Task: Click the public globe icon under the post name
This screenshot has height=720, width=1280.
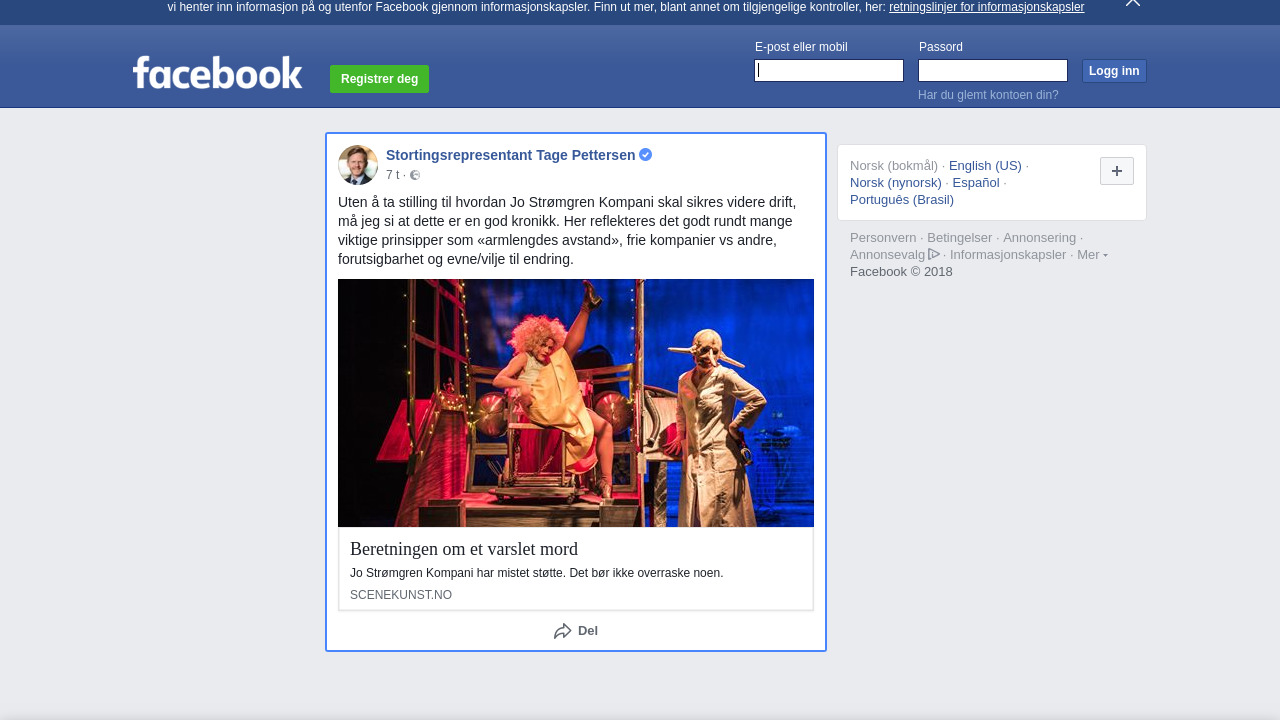Action: click(415, 175)
